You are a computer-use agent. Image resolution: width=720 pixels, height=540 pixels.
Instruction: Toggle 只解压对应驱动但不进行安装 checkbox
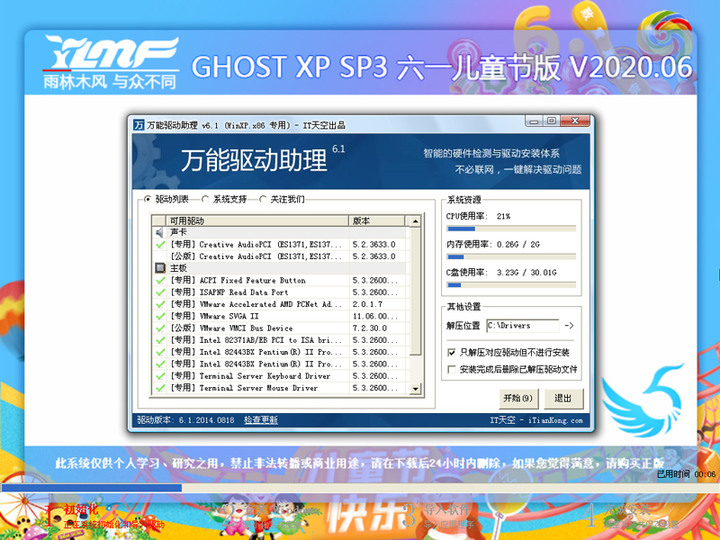coord(451,353)
